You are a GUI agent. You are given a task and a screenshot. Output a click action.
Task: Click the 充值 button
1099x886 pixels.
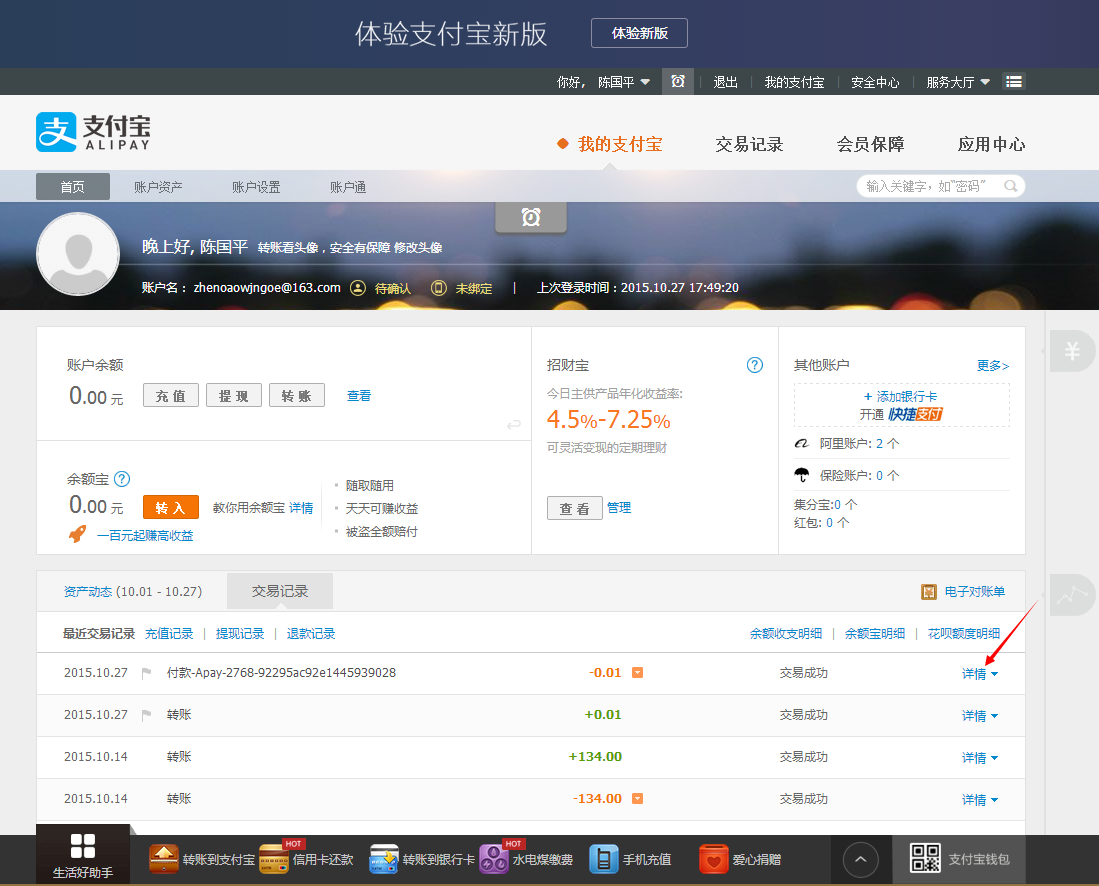171,395
